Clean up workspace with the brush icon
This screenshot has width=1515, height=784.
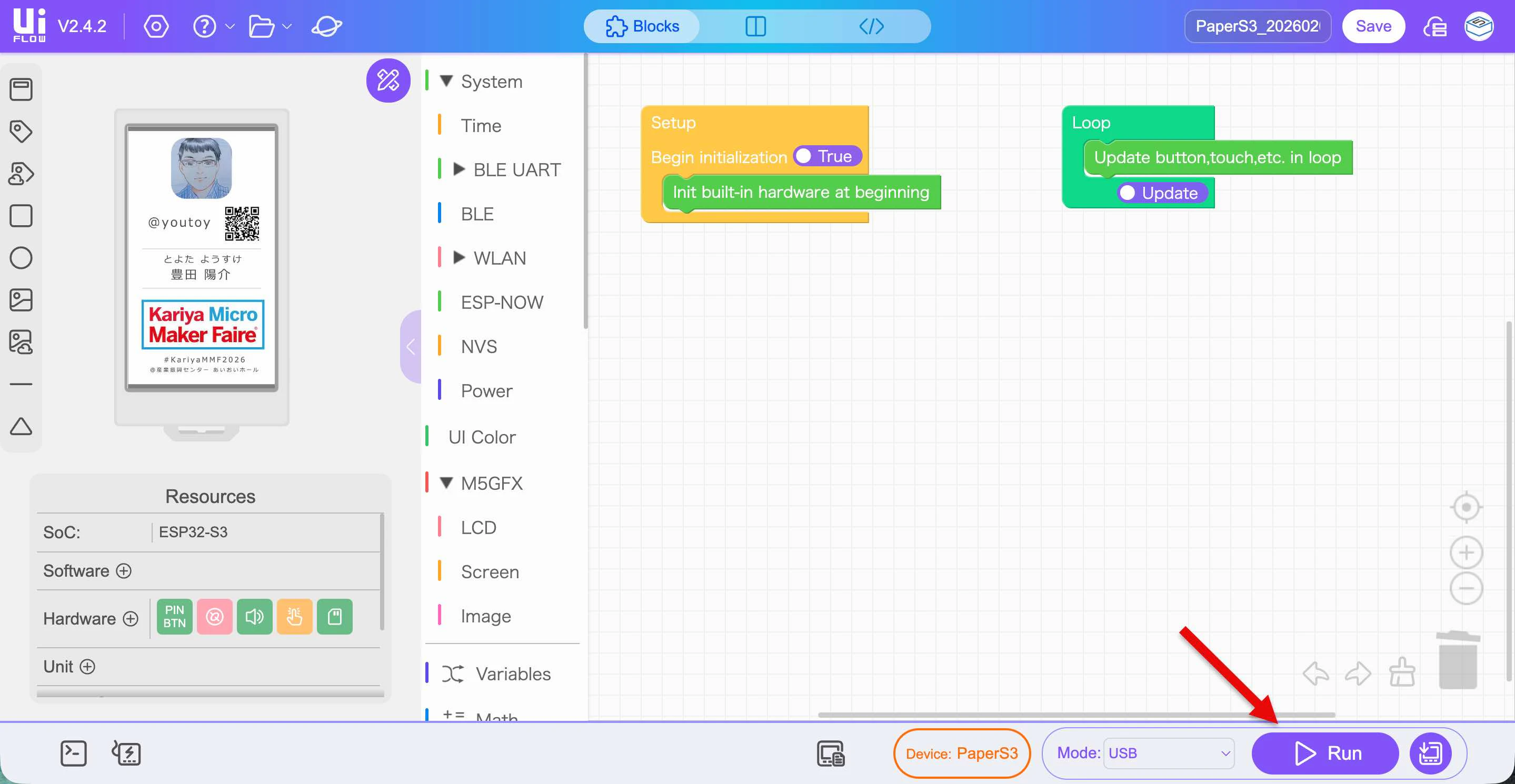1402,672
